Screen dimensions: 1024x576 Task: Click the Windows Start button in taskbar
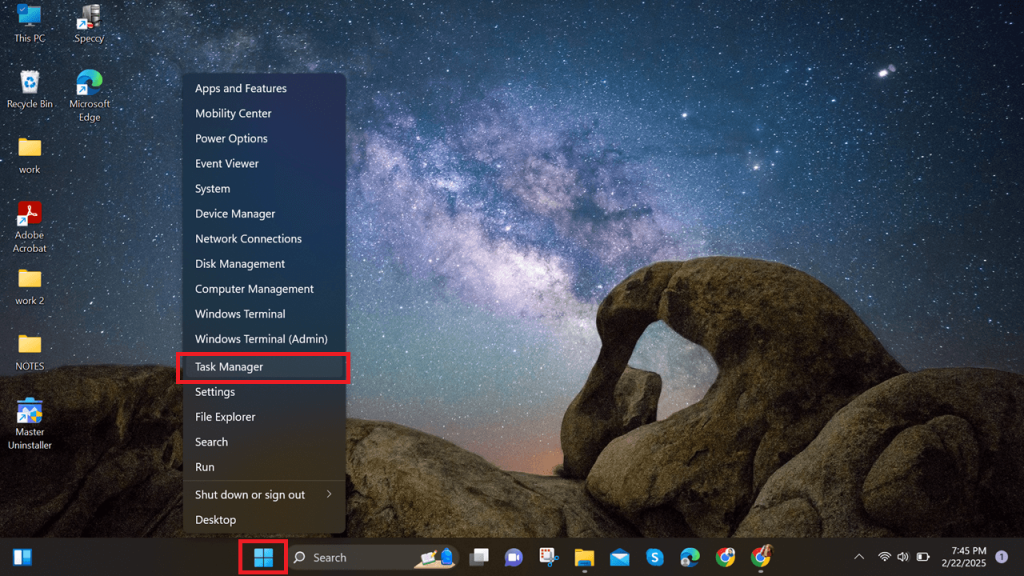[263, 558]
